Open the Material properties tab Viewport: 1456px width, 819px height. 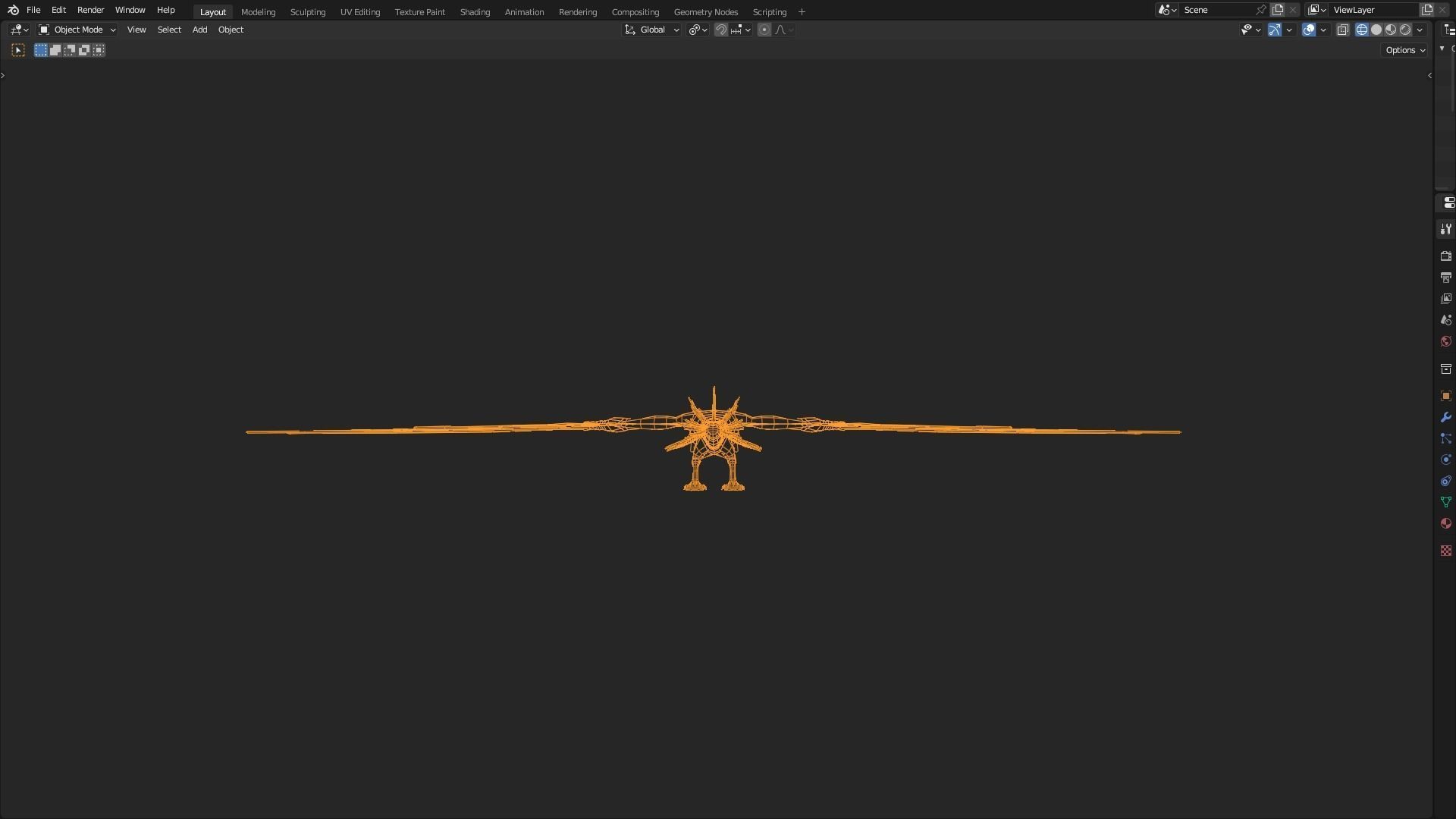[1445, 523]
